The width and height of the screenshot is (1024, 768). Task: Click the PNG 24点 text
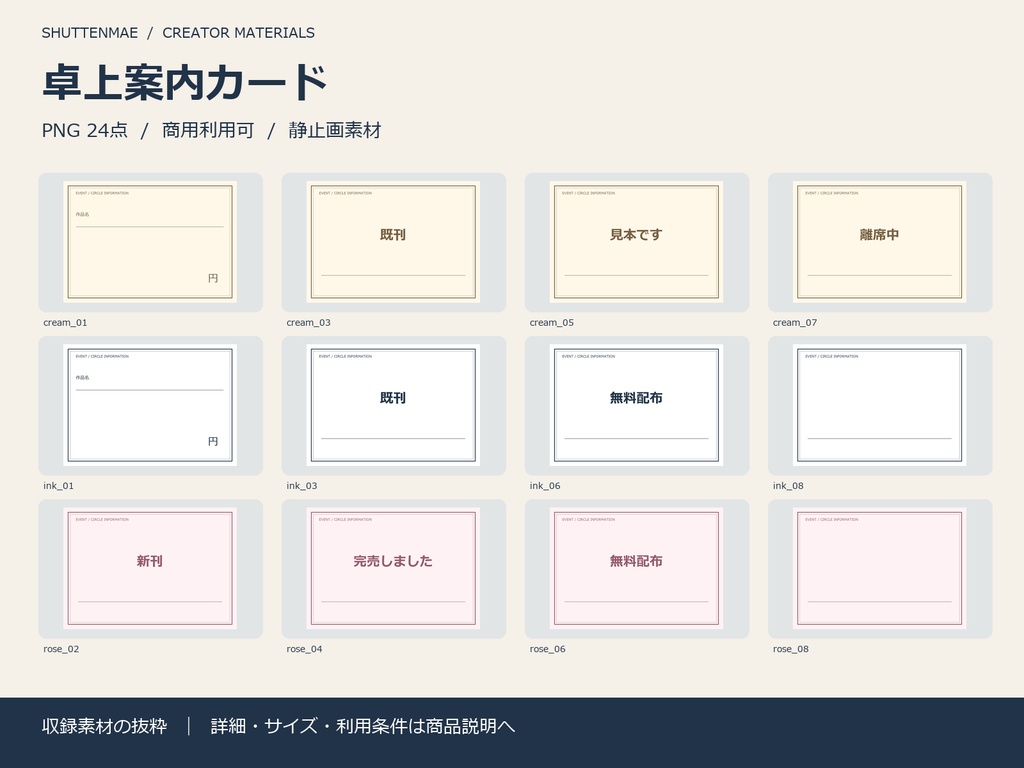click(85, 131)
